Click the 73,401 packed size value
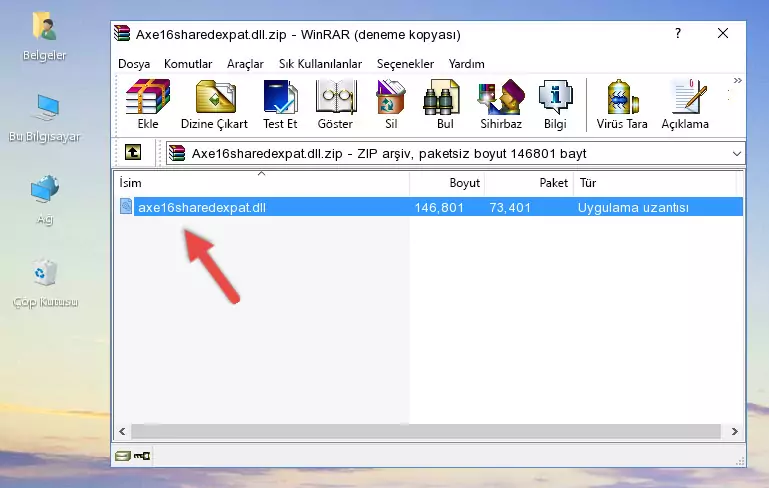This screenshot has height=488, width=769. pos(510,207)
